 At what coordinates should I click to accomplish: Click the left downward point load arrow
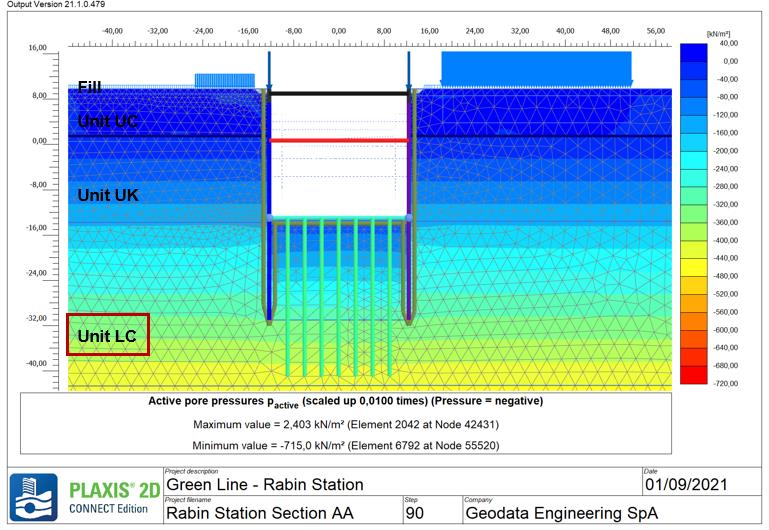tap(269, 68)
